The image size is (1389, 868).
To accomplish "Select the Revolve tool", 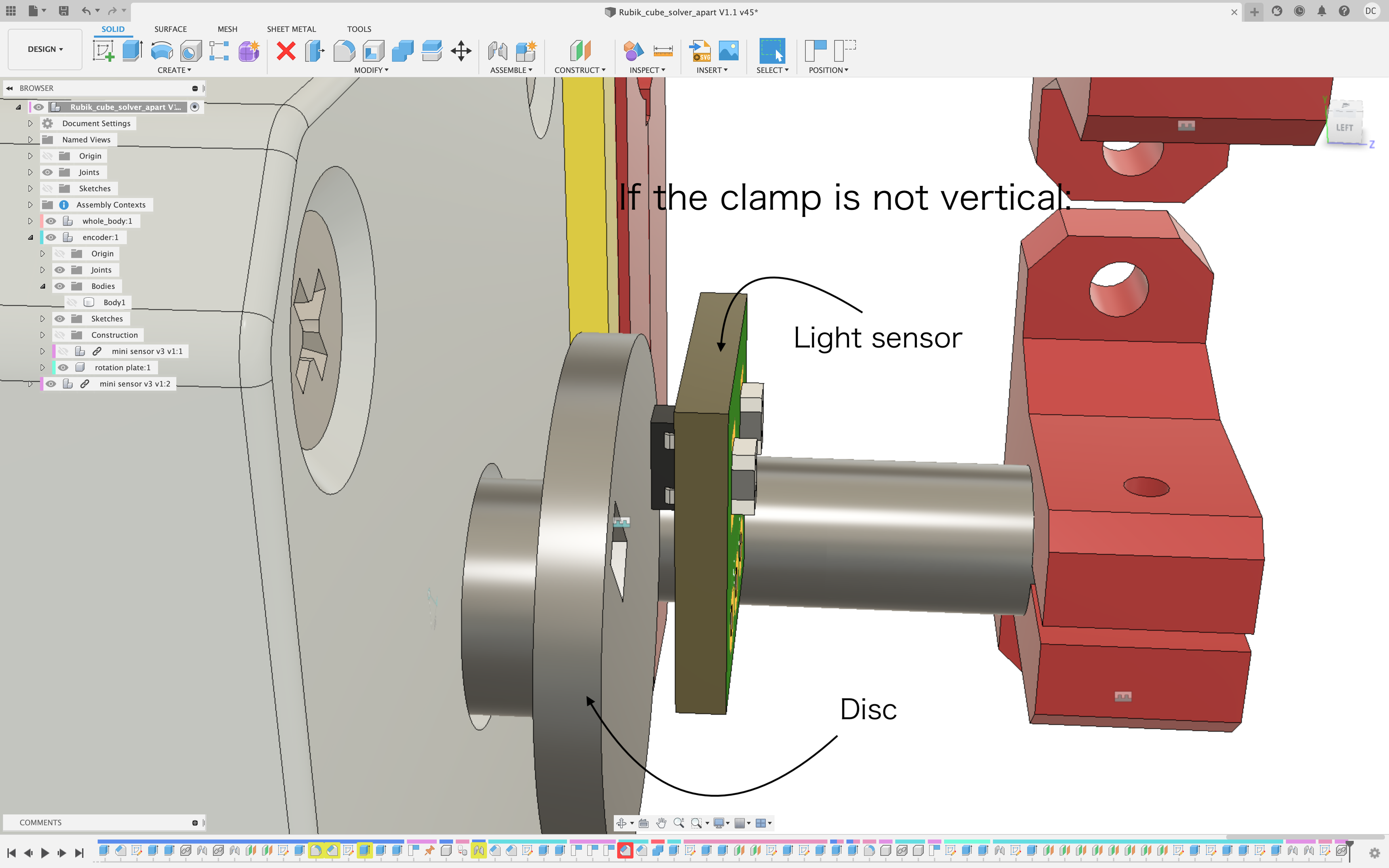I will click(162, 51).
